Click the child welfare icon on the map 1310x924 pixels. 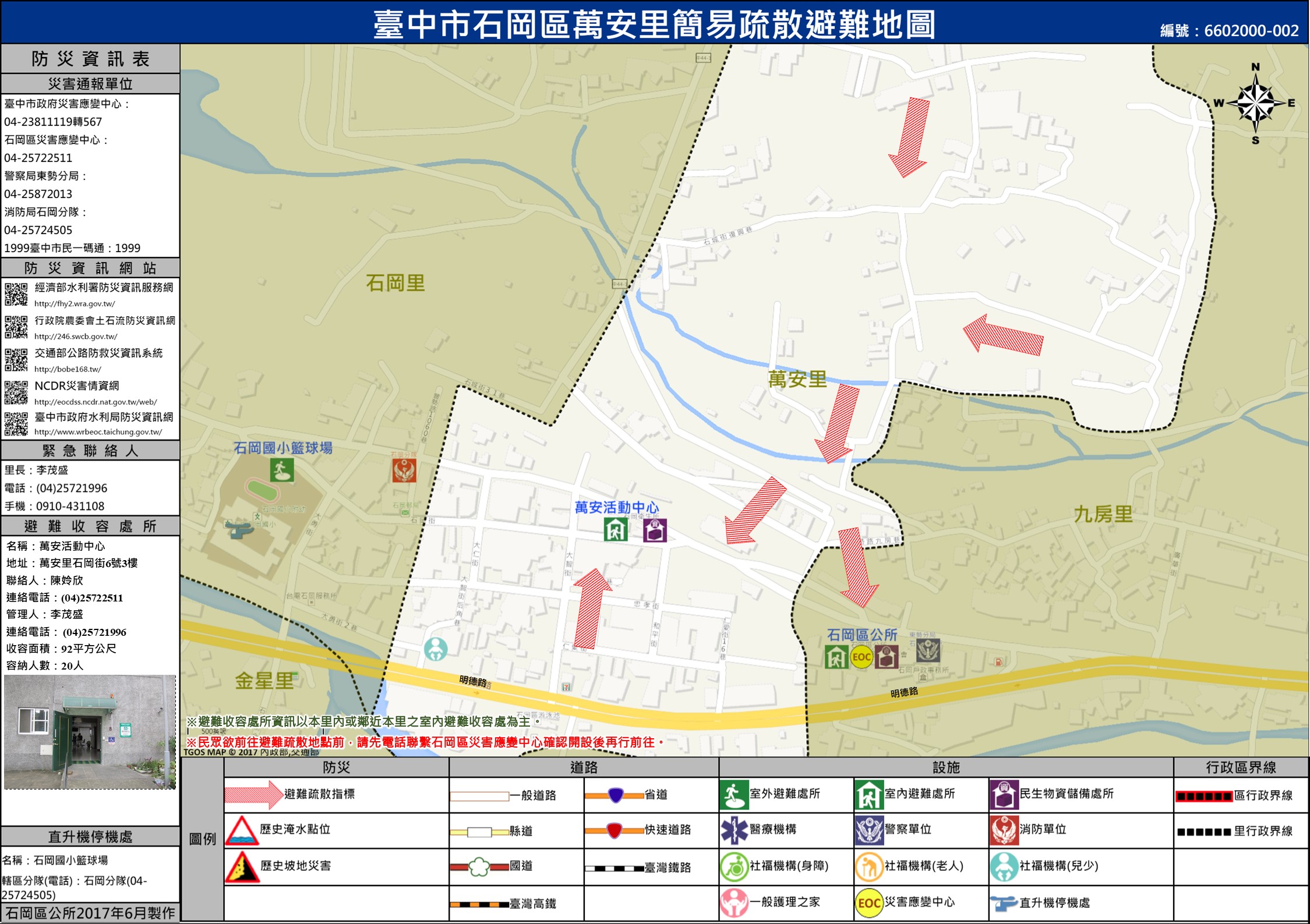pos(435,649)
